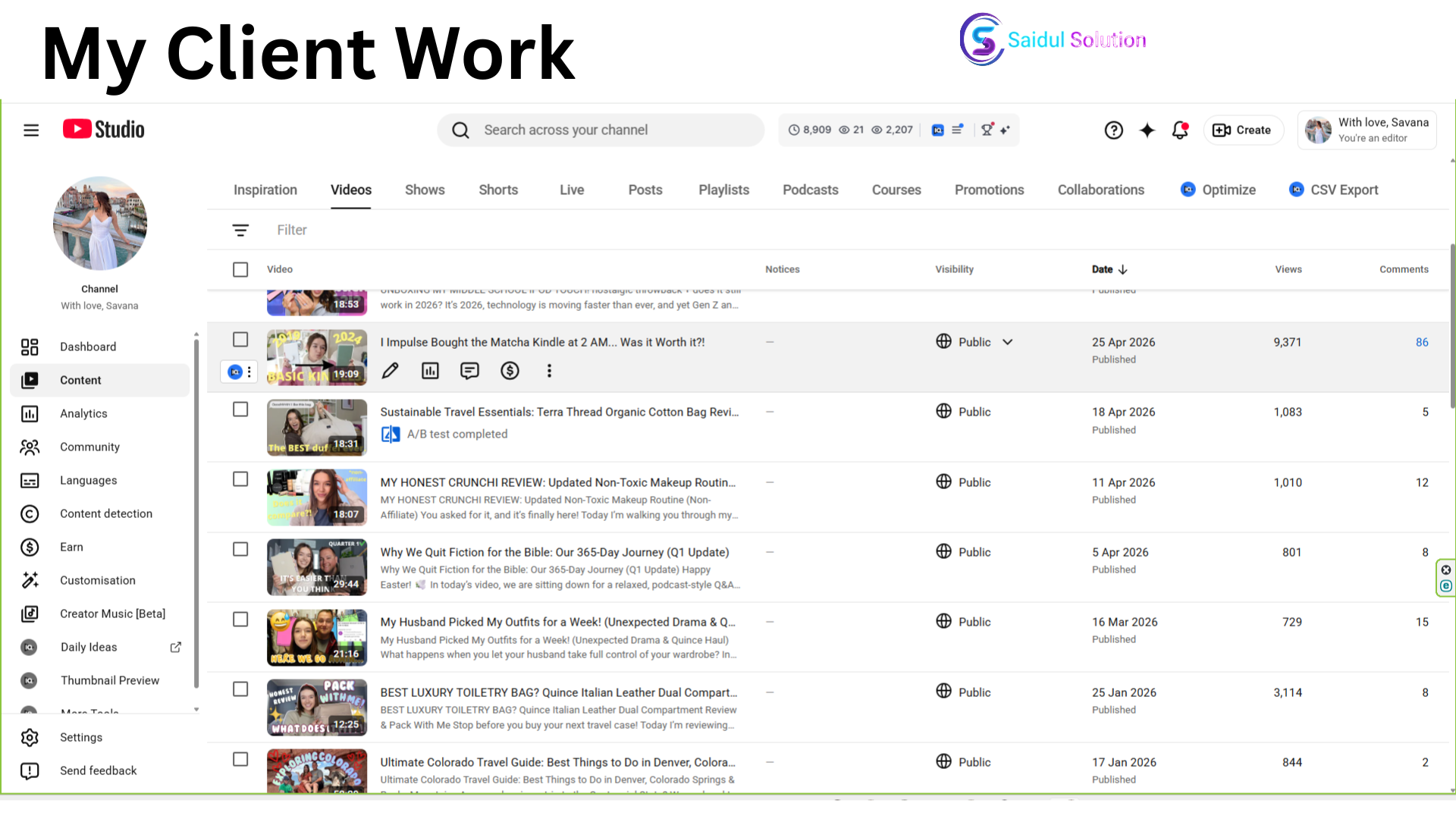Viewport: 1456px width, 819px height.
Task: Go to Community in the sidebar
Action: click(100, 447)
